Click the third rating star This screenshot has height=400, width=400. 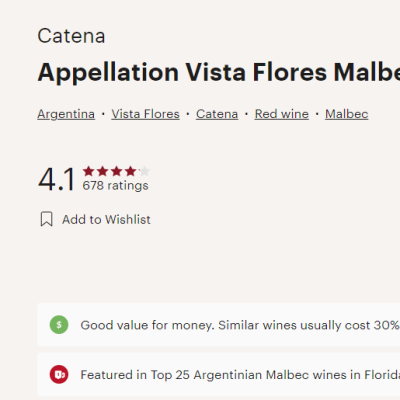click(x=117, y=171)
